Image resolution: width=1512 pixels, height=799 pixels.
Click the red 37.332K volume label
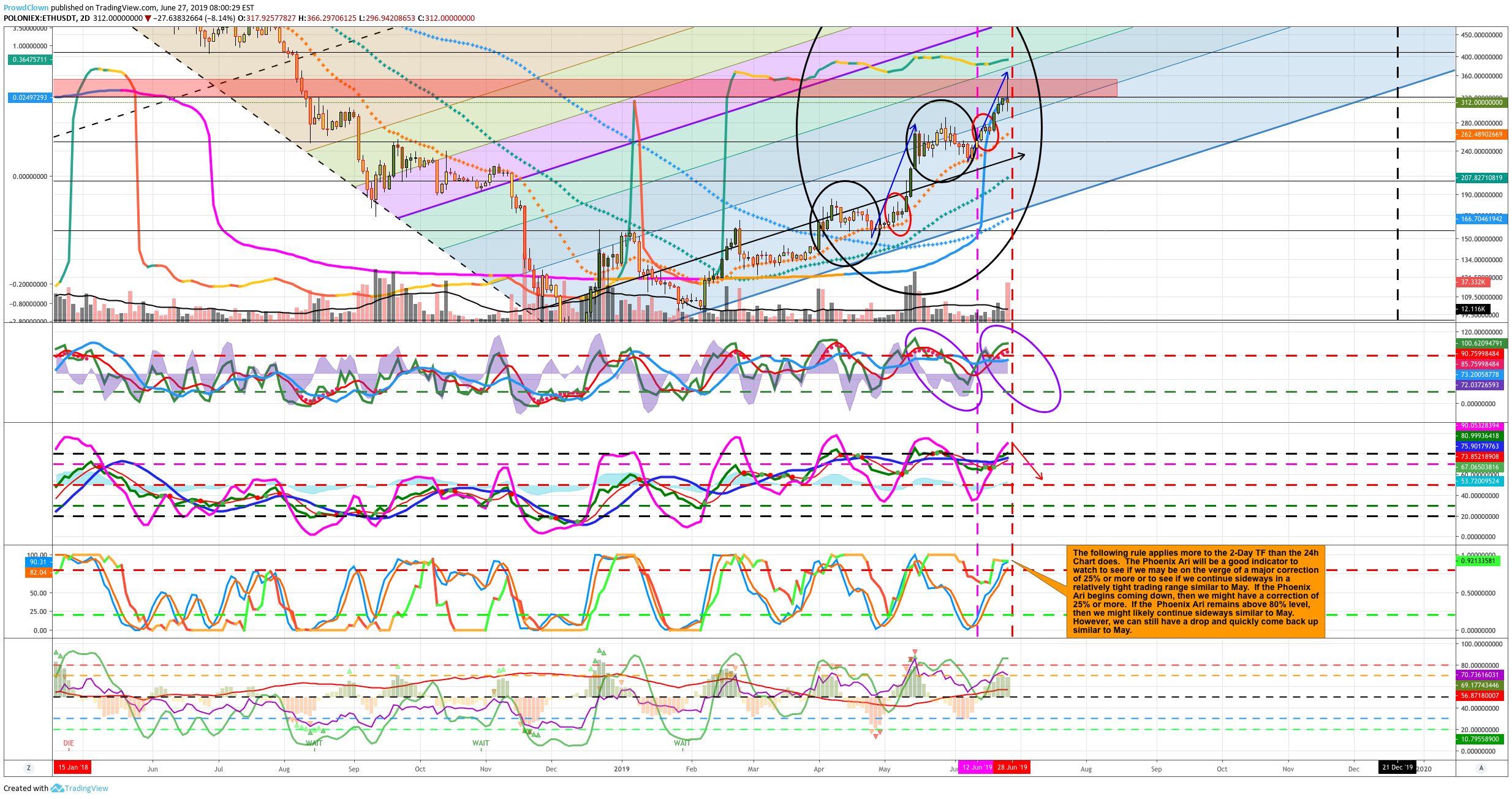1473,282
